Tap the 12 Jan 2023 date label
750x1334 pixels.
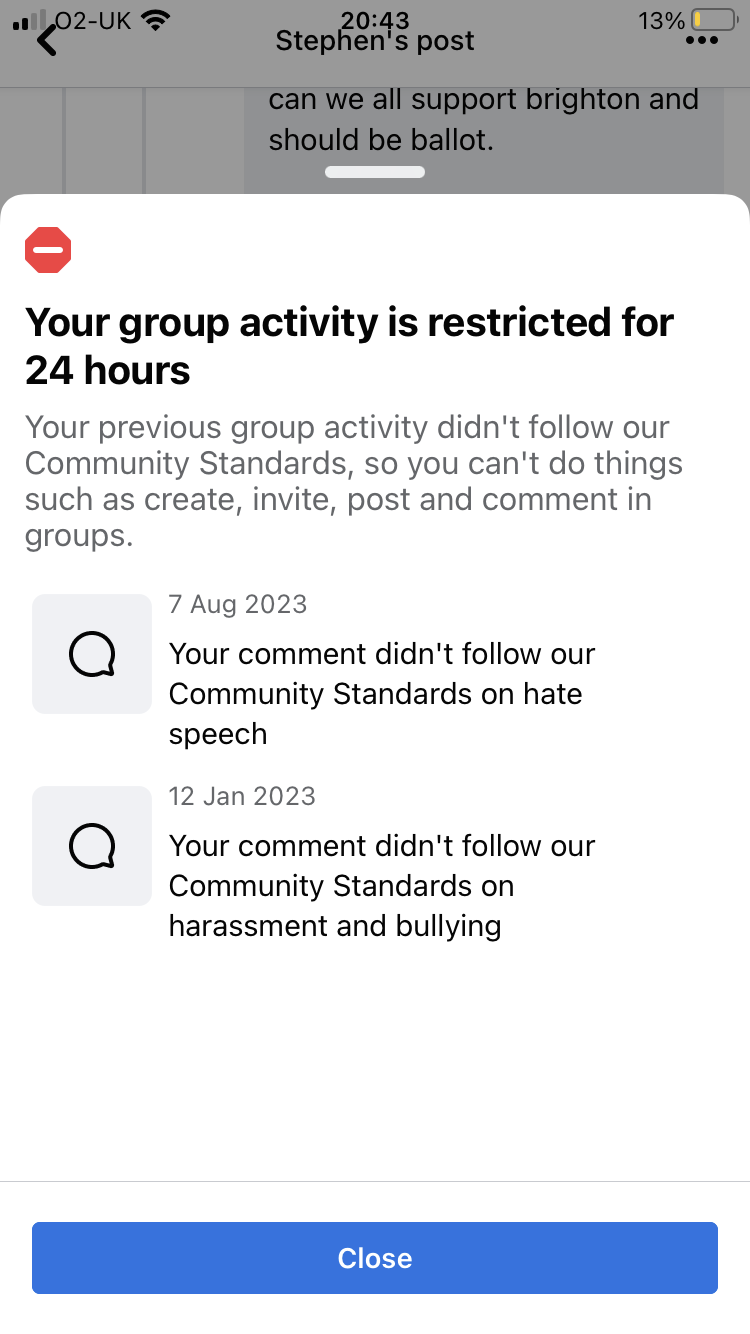pos(242,796)
